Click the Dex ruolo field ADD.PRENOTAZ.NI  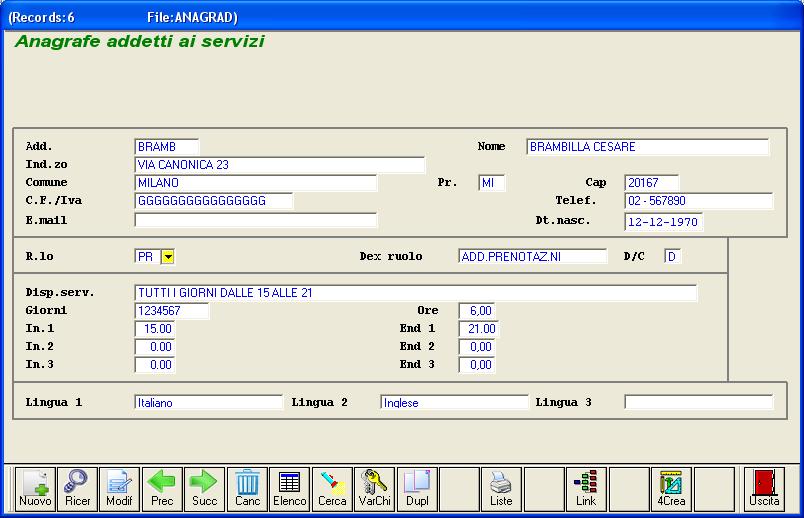[533, 256]
